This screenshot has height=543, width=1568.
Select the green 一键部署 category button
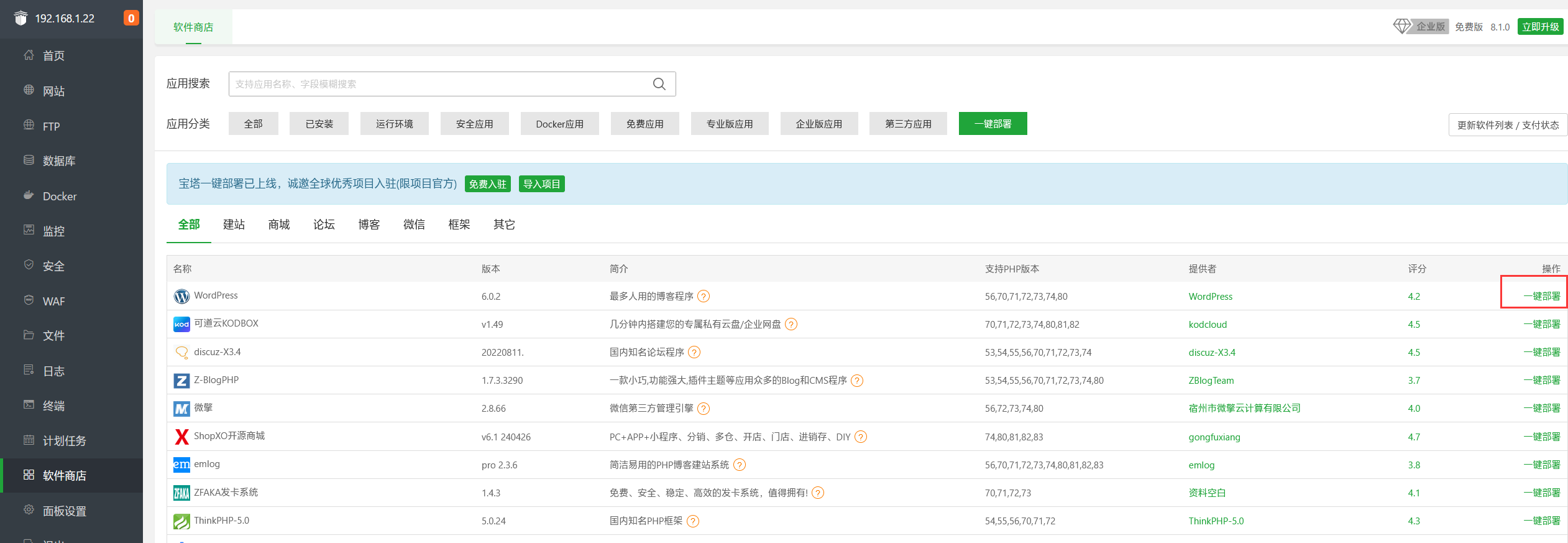point(993,124)
